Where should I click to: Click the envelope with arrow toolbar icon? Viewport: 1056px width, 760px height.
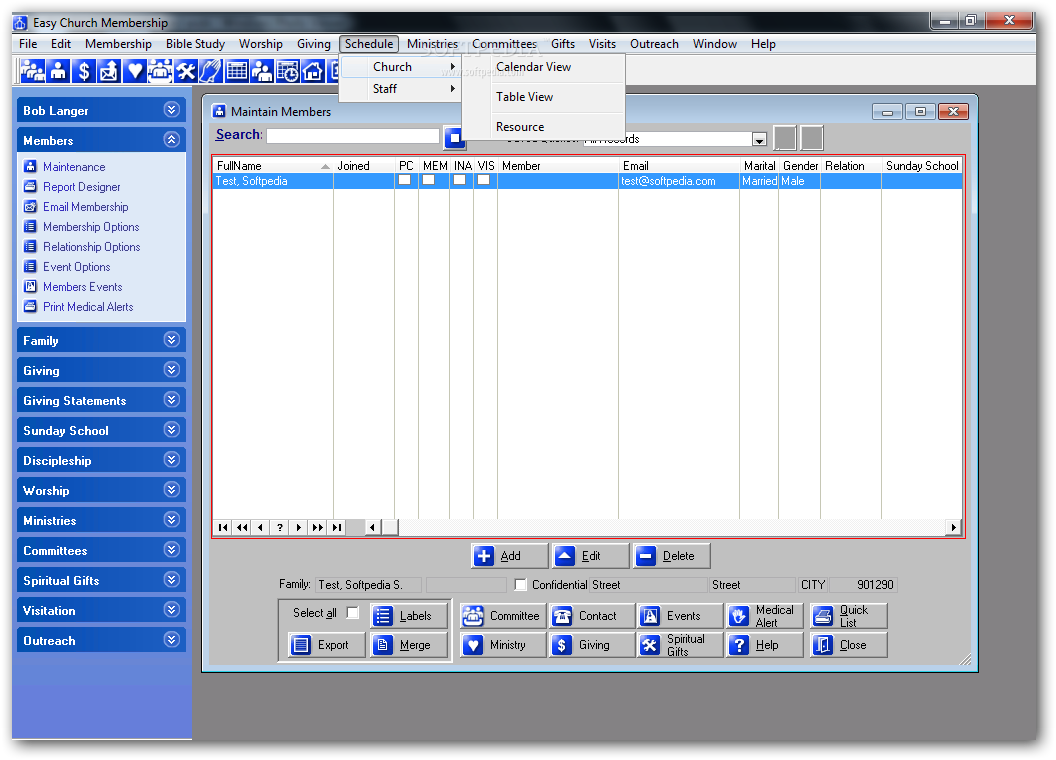click(108, 71)
